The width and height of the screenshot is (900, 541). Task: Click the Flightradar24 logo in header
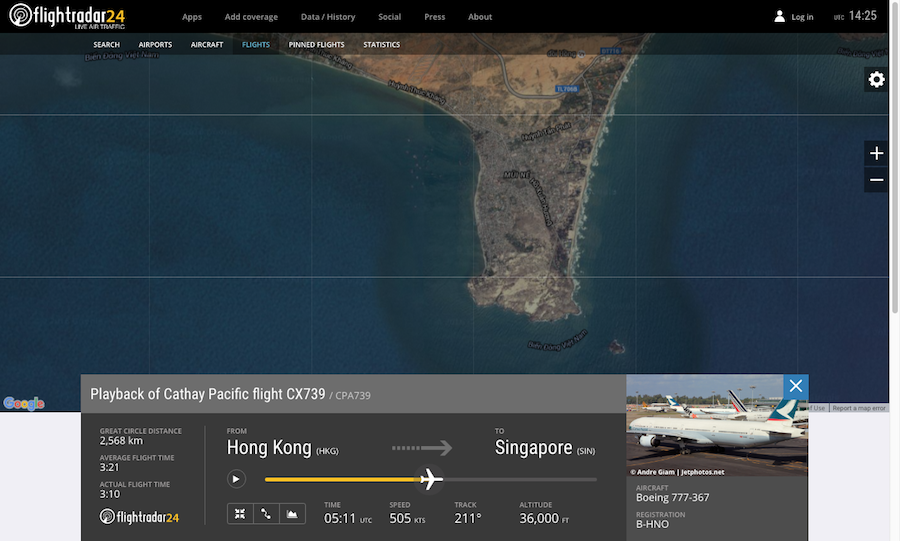67,16
